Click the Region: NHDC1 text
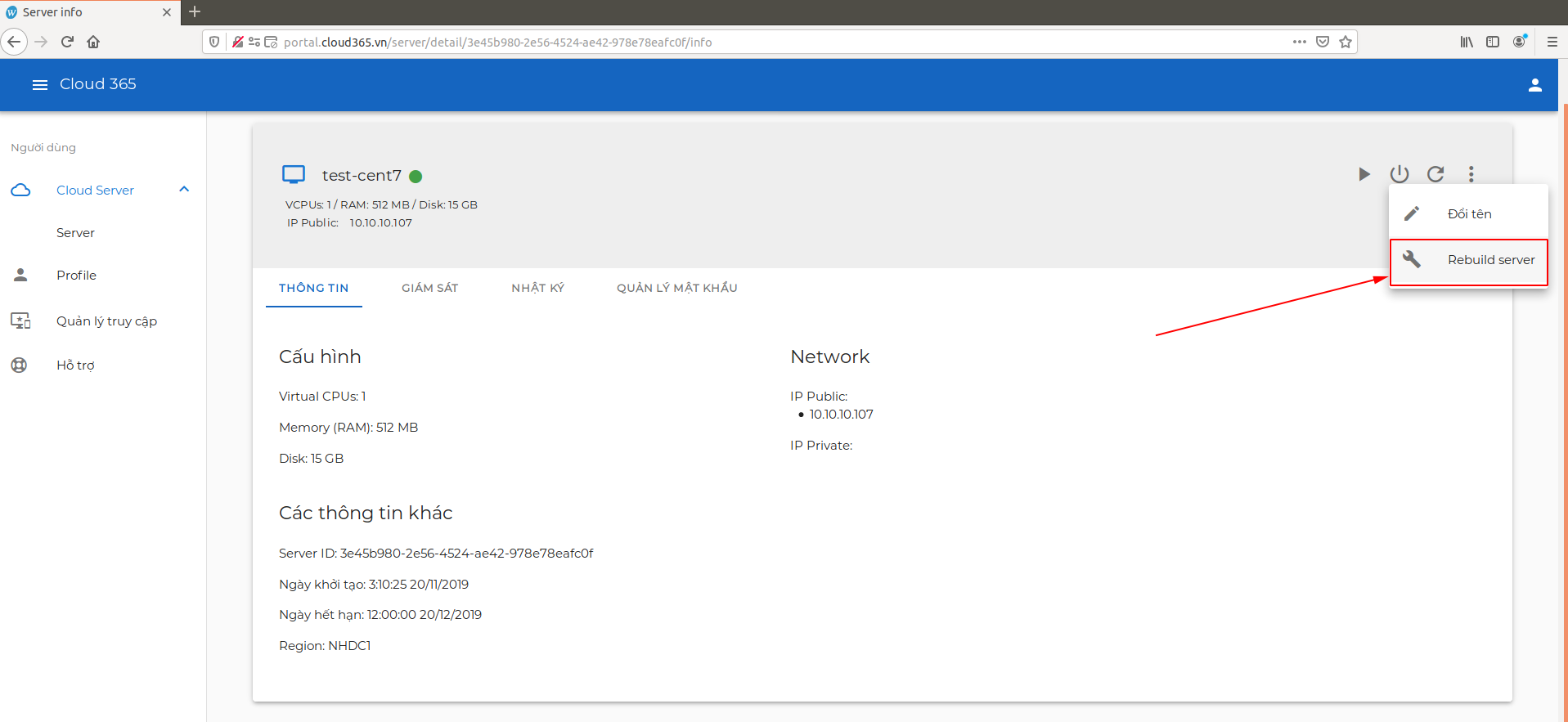1568x722 pixels. [x=325, y=646]
